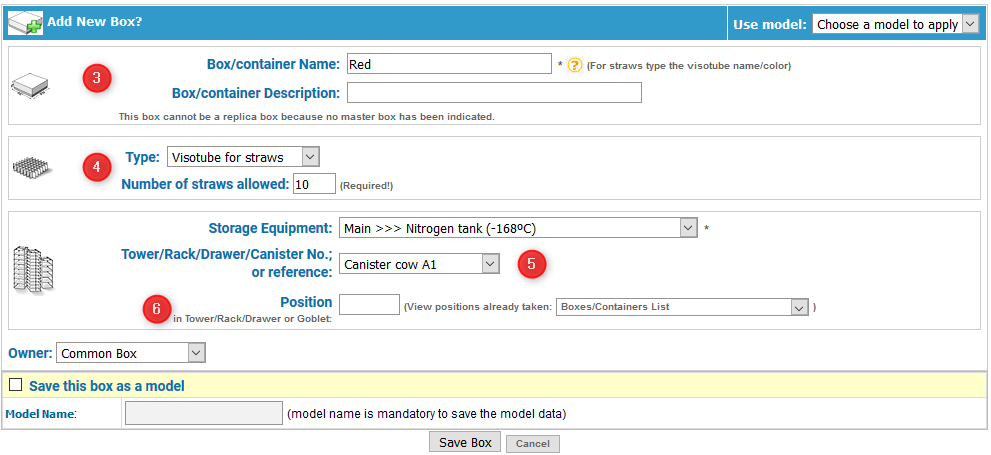This screenshot has height=455, width=991.
Task: Click the Use model label
Action: pos(770,25)
